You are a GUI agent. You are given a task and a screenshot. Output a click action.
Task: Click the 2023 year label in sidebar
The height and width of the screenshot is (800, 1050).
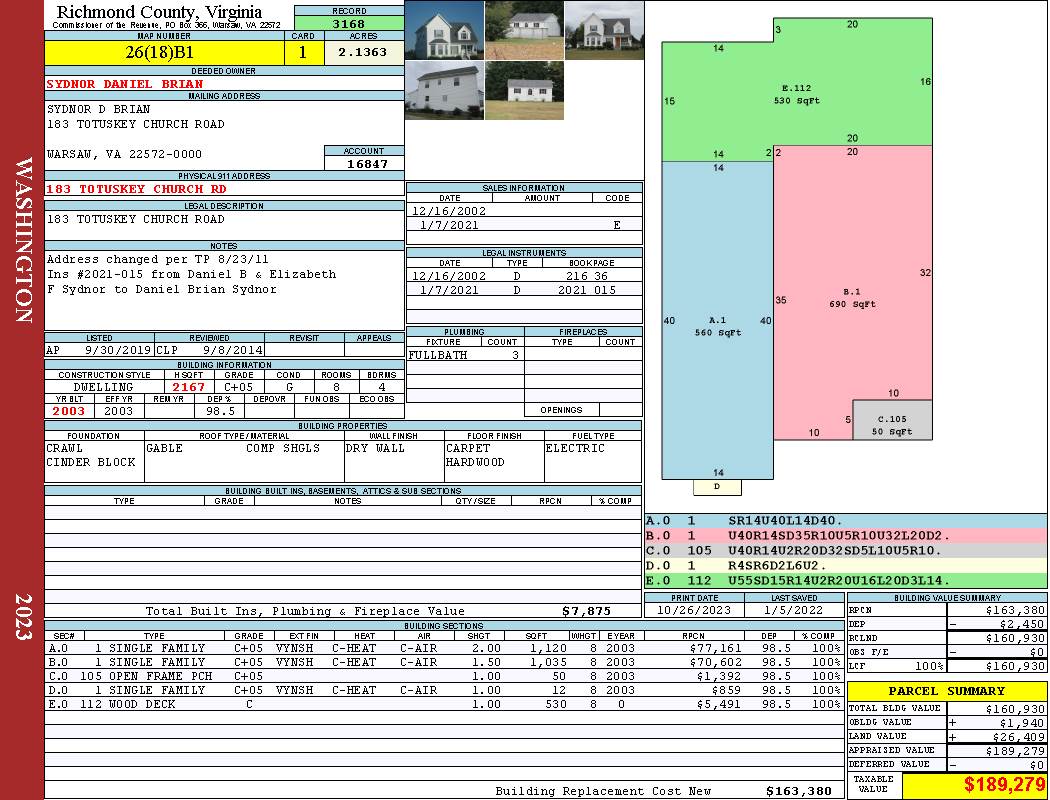pos(23,616)
